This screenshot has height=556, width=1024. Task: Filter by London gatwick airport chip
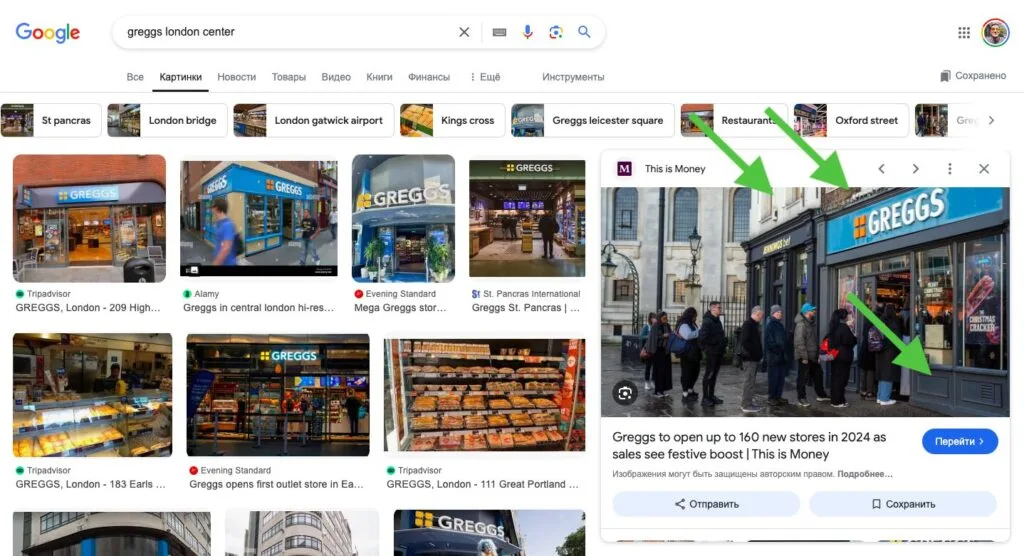click(x=313, y=120)
